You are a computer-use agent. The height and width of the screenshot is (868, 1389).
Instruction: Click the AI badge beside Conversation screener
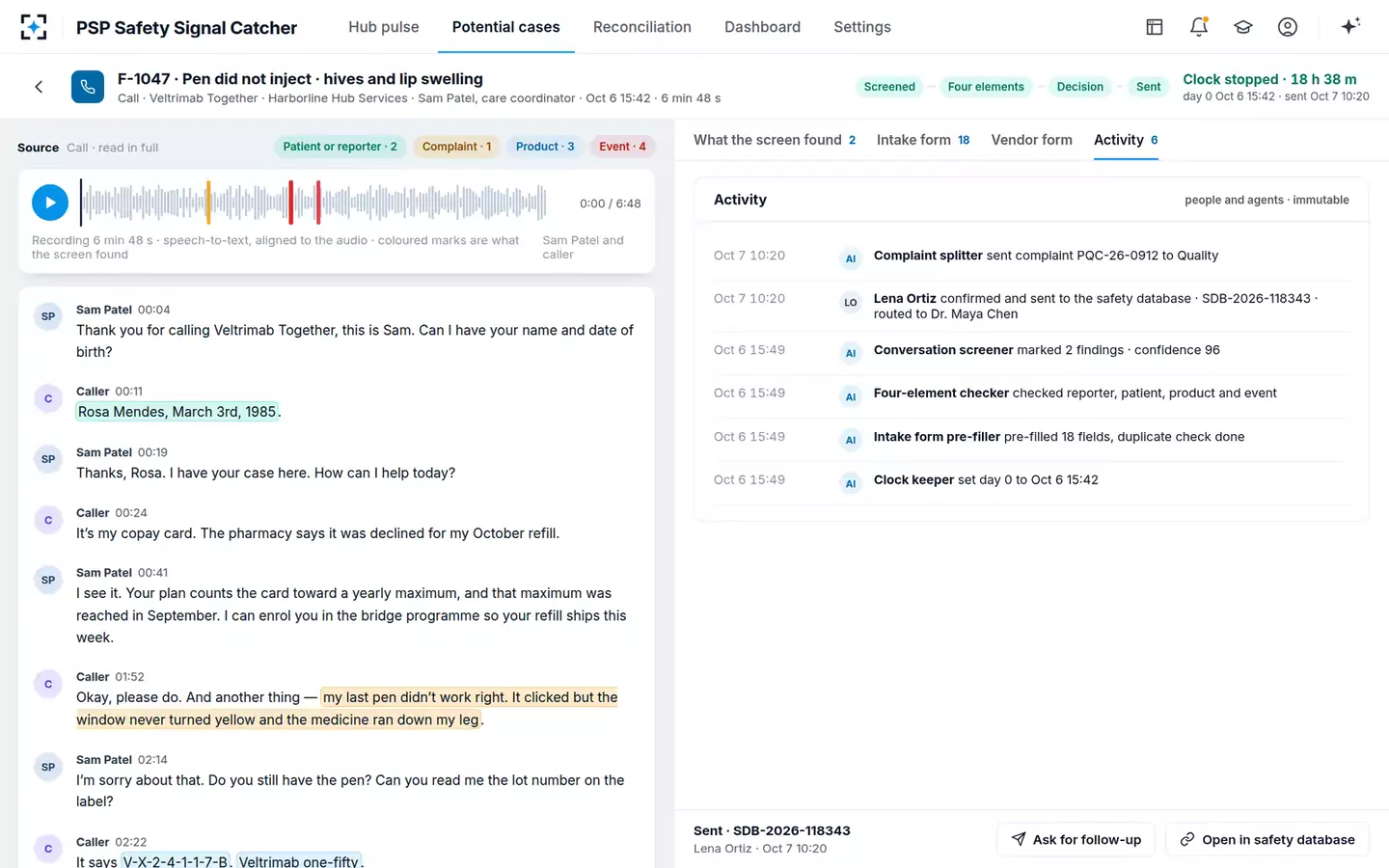pyautogui.click(x=851, y=353)
